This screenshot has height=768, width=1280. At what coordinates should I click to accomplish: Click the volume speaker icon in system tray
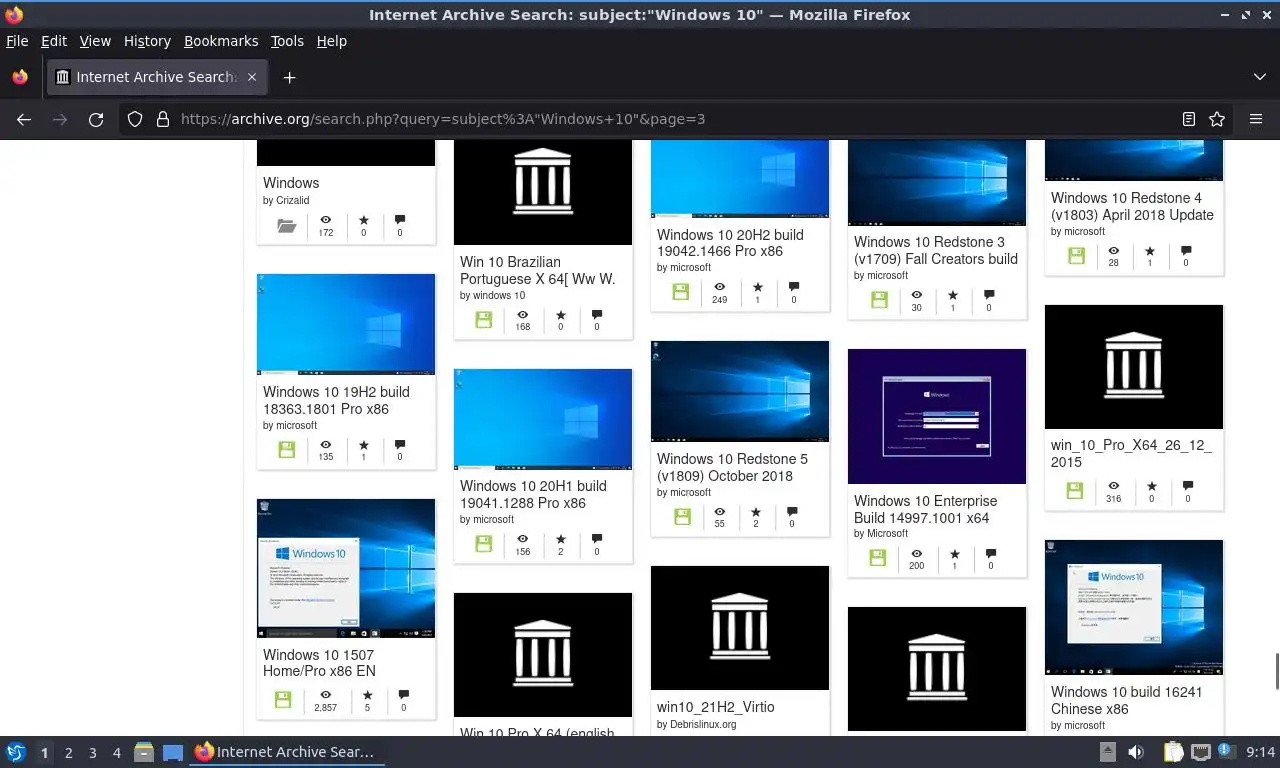1136,752
